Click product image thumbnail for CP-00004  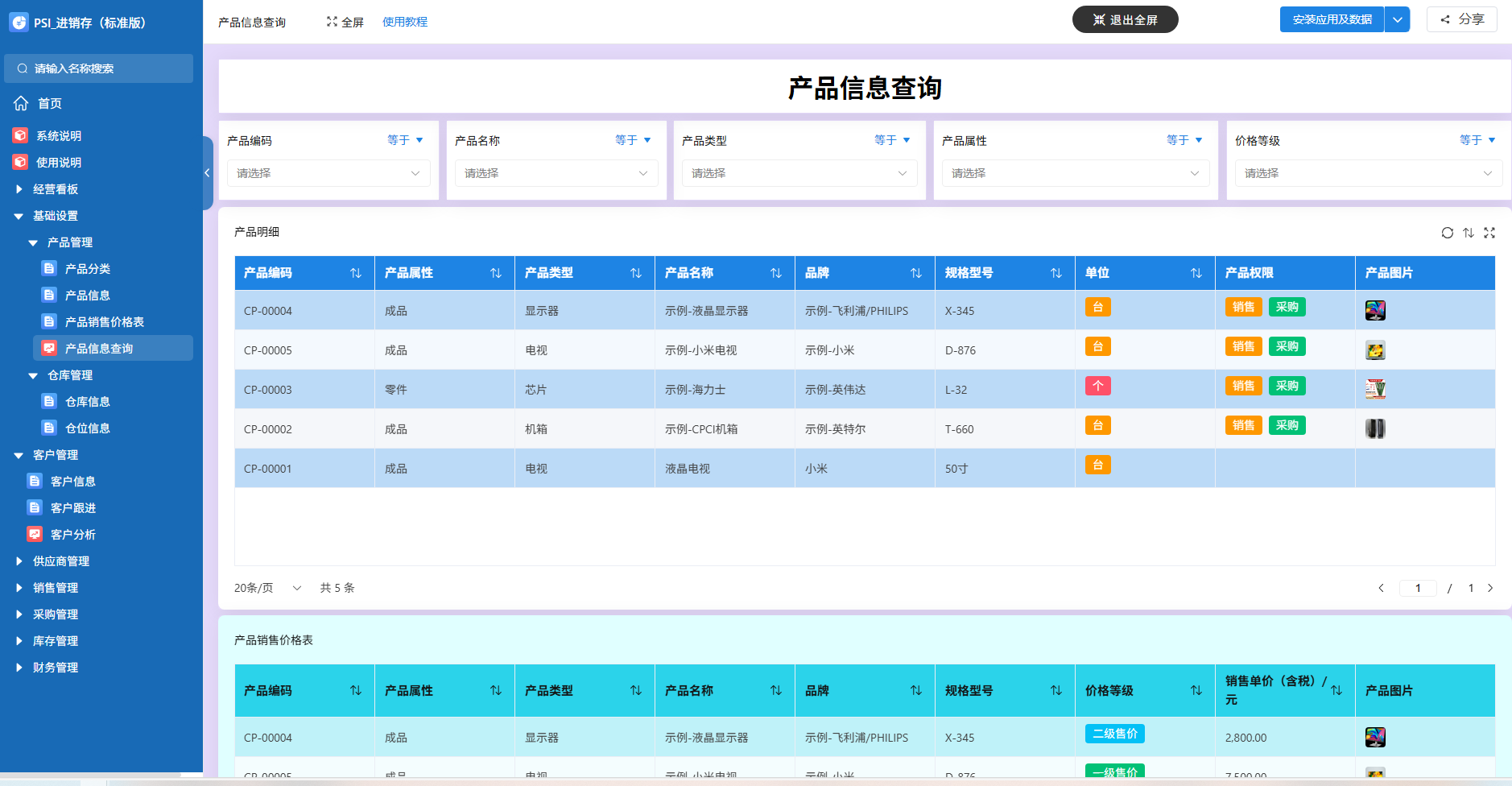[1375, 310]
